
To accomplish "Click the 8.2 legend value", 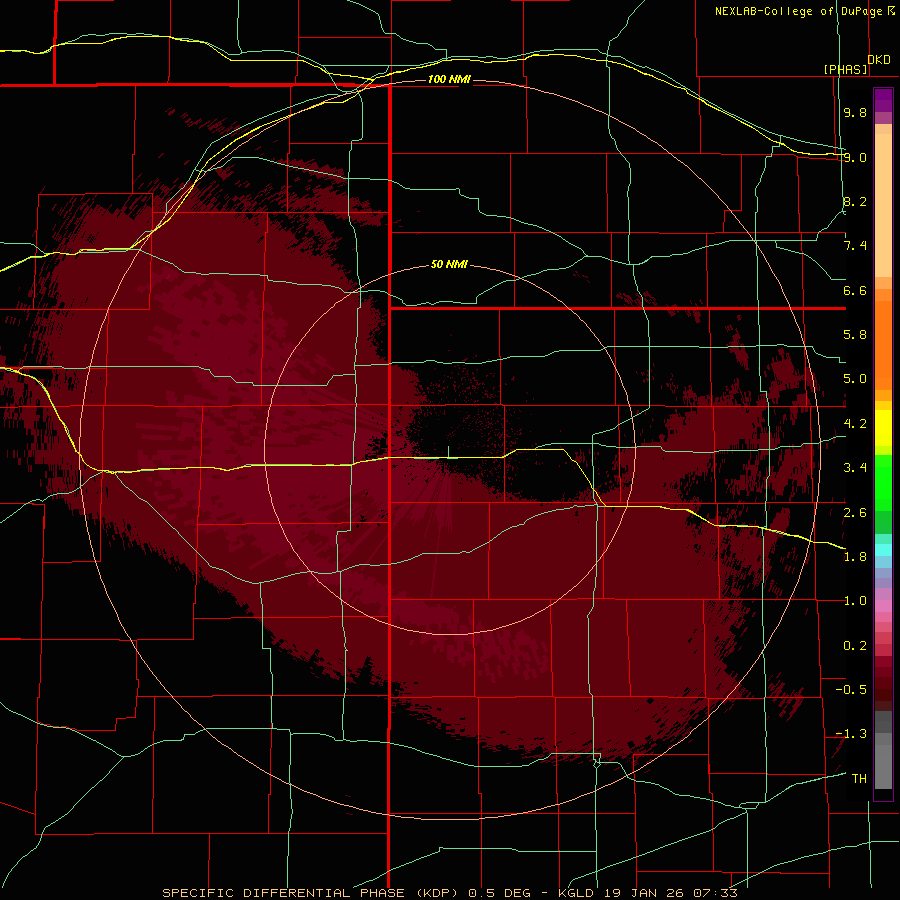I will 855,201.
